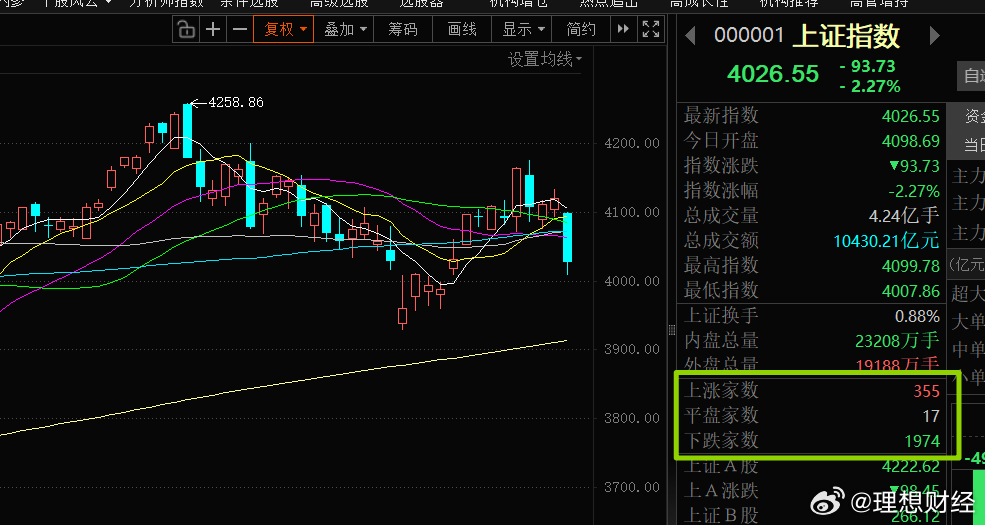Image resolution: width=985 pixels, height=525 pixels.
Task: Click the 上A涨跌 row label
Action: [721, 490]
